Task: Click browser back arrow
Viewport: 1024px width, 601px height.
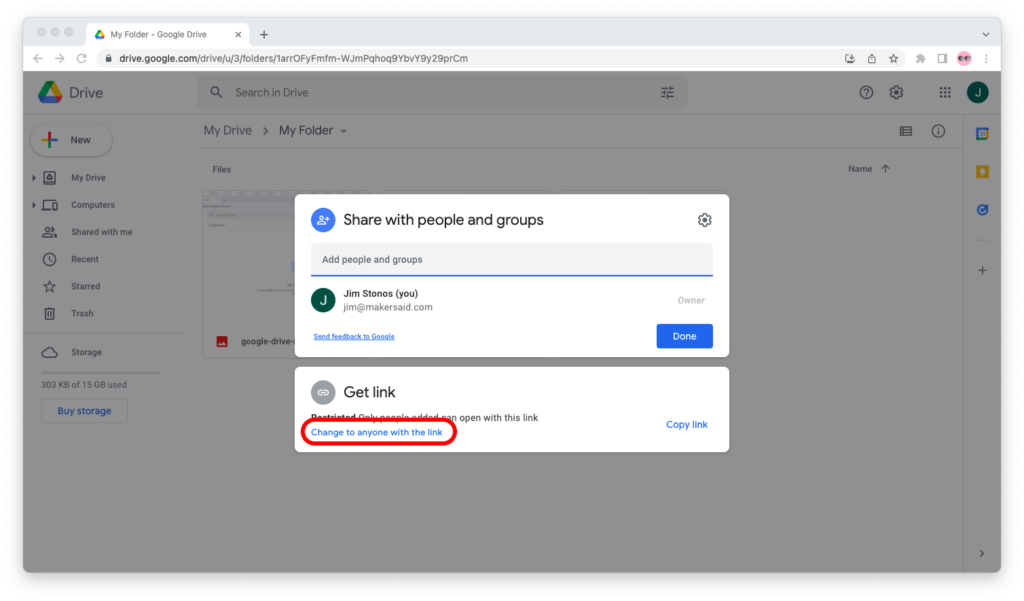Action: (x=39, y=59)
